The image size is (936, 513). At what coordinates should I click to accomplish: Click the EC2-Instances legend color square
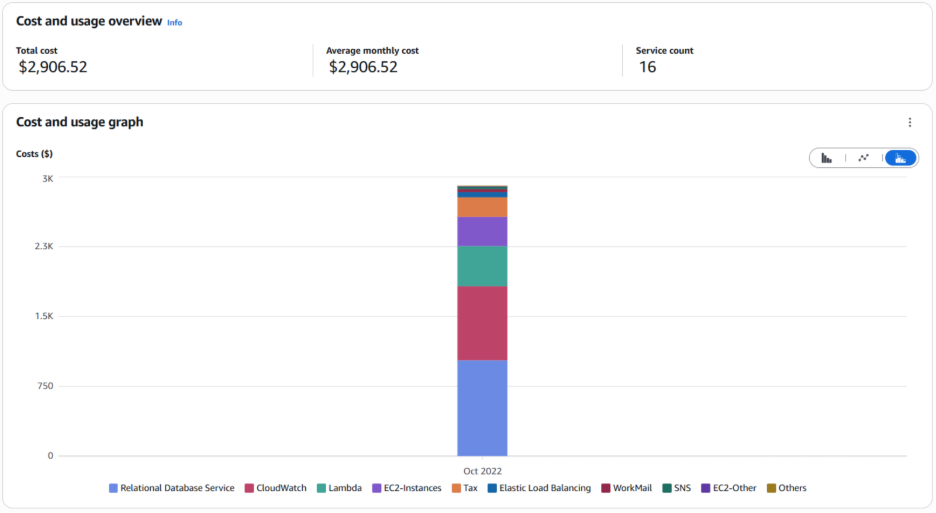point(377,488)
